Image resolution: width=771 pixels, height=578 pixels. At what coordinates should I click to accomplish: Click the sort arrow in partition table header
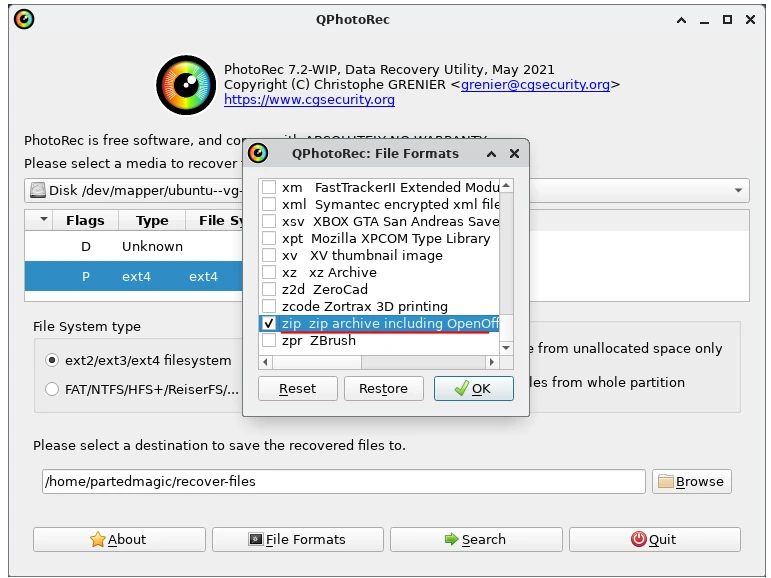pyautogui.click(x=42, y=220)
